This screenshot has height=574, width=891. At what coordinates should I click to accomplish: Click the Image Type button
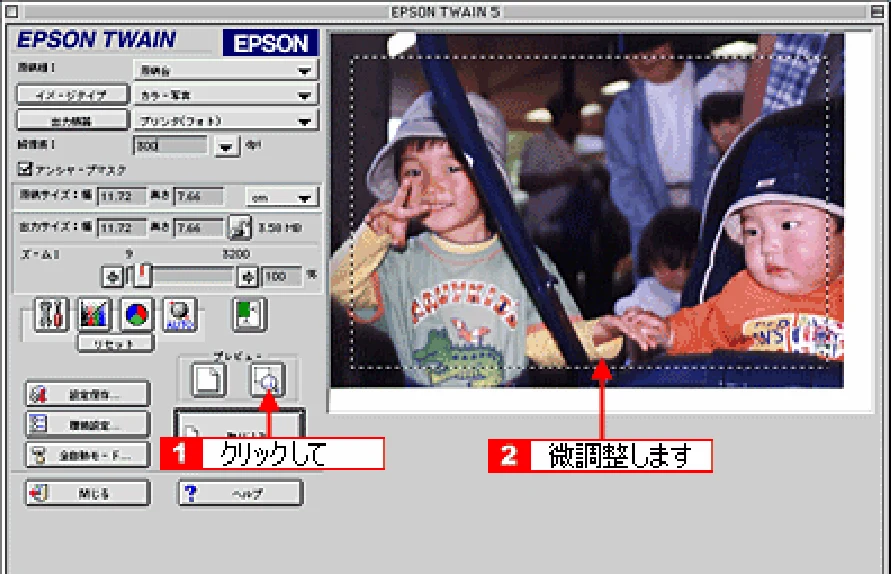point(72,95)
